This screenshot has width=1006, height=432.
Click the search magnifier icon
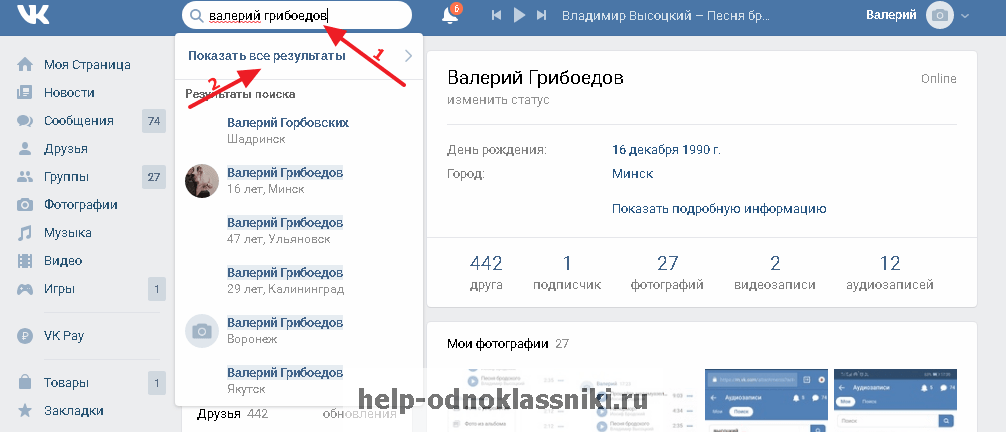point(197,15)
